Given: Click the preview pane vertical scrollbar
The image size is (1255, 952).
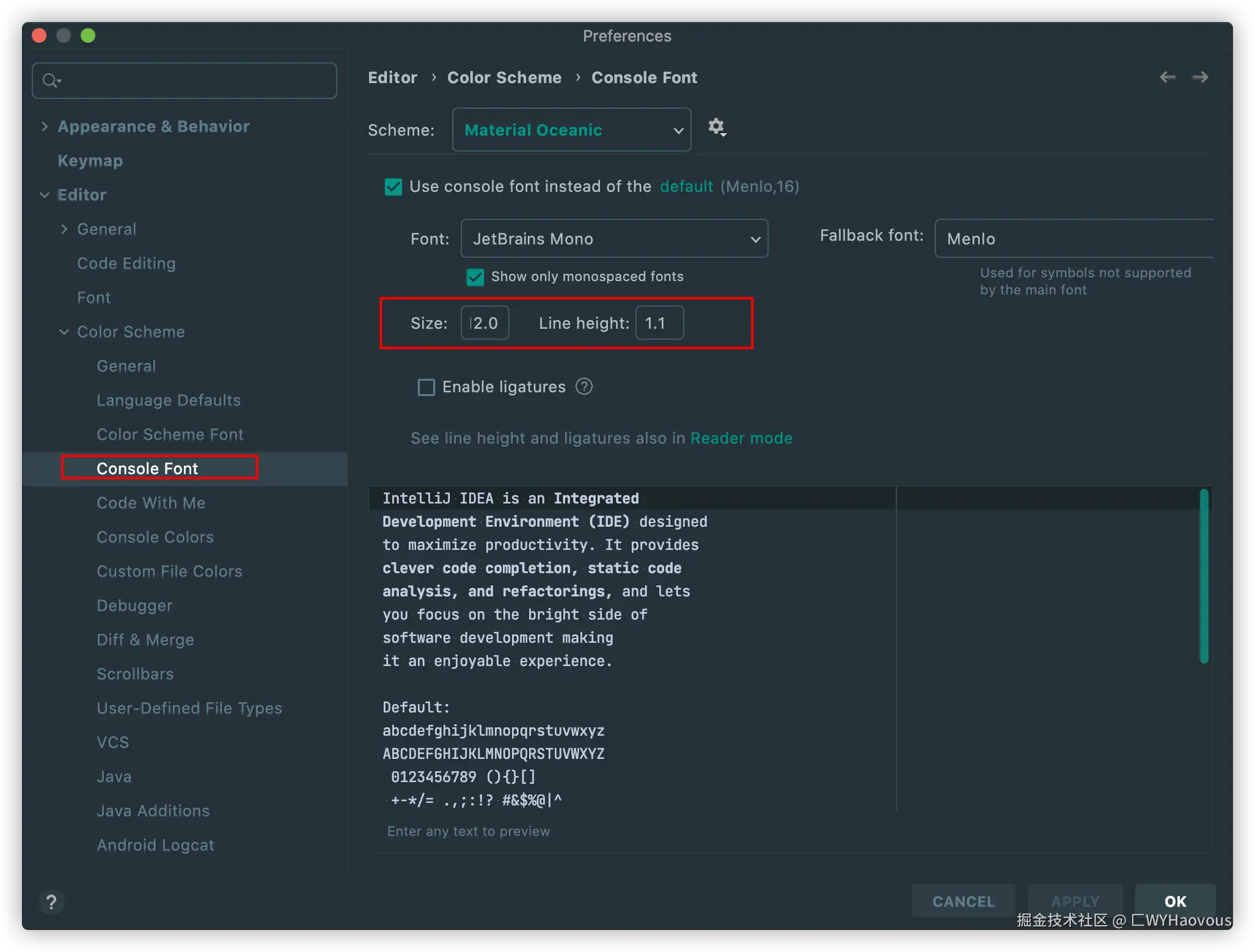Looking at the screenshot, I should pos(1204,576).
